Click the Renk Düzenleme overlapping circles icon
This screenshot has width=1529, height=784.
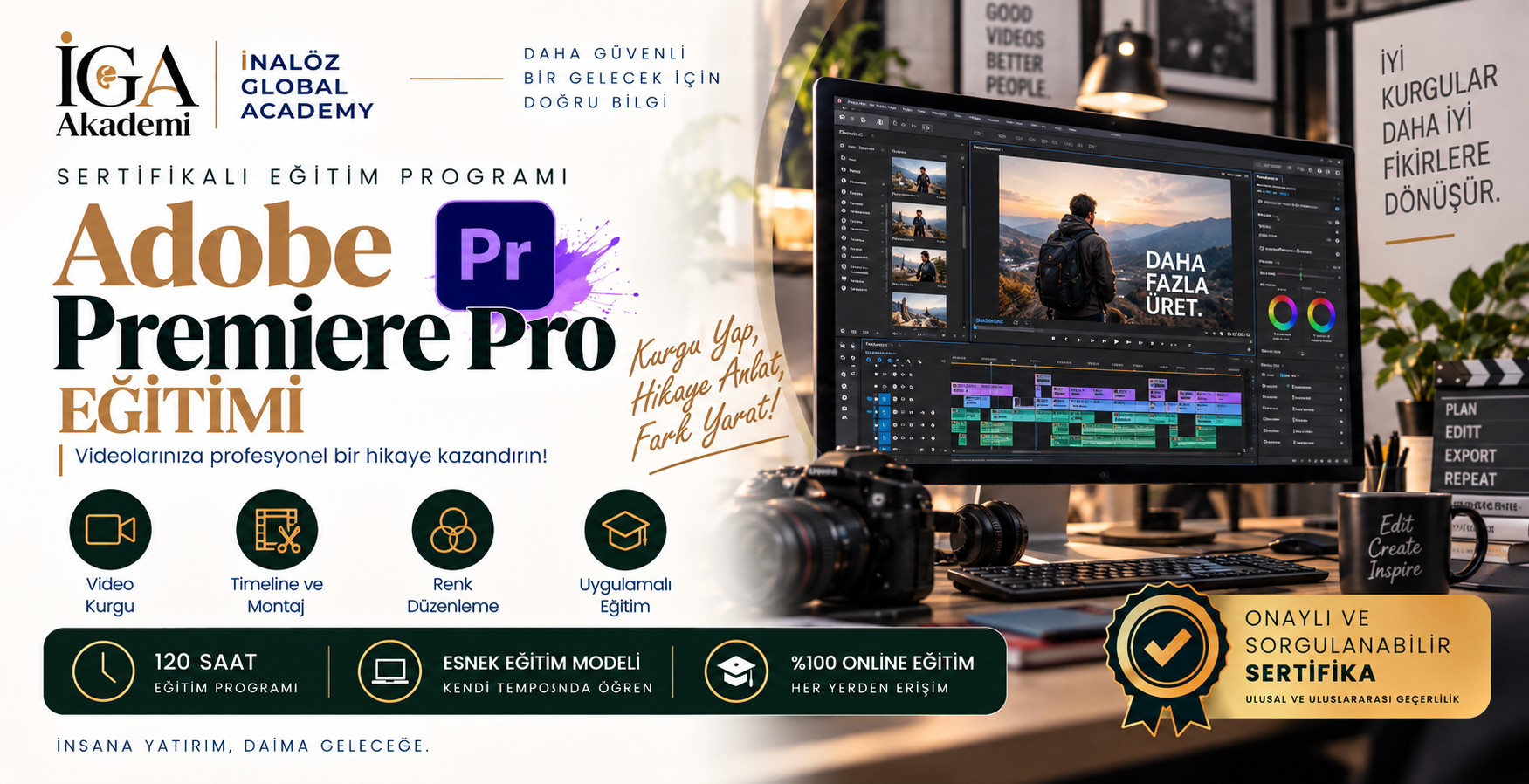click(x=452, y=530)
